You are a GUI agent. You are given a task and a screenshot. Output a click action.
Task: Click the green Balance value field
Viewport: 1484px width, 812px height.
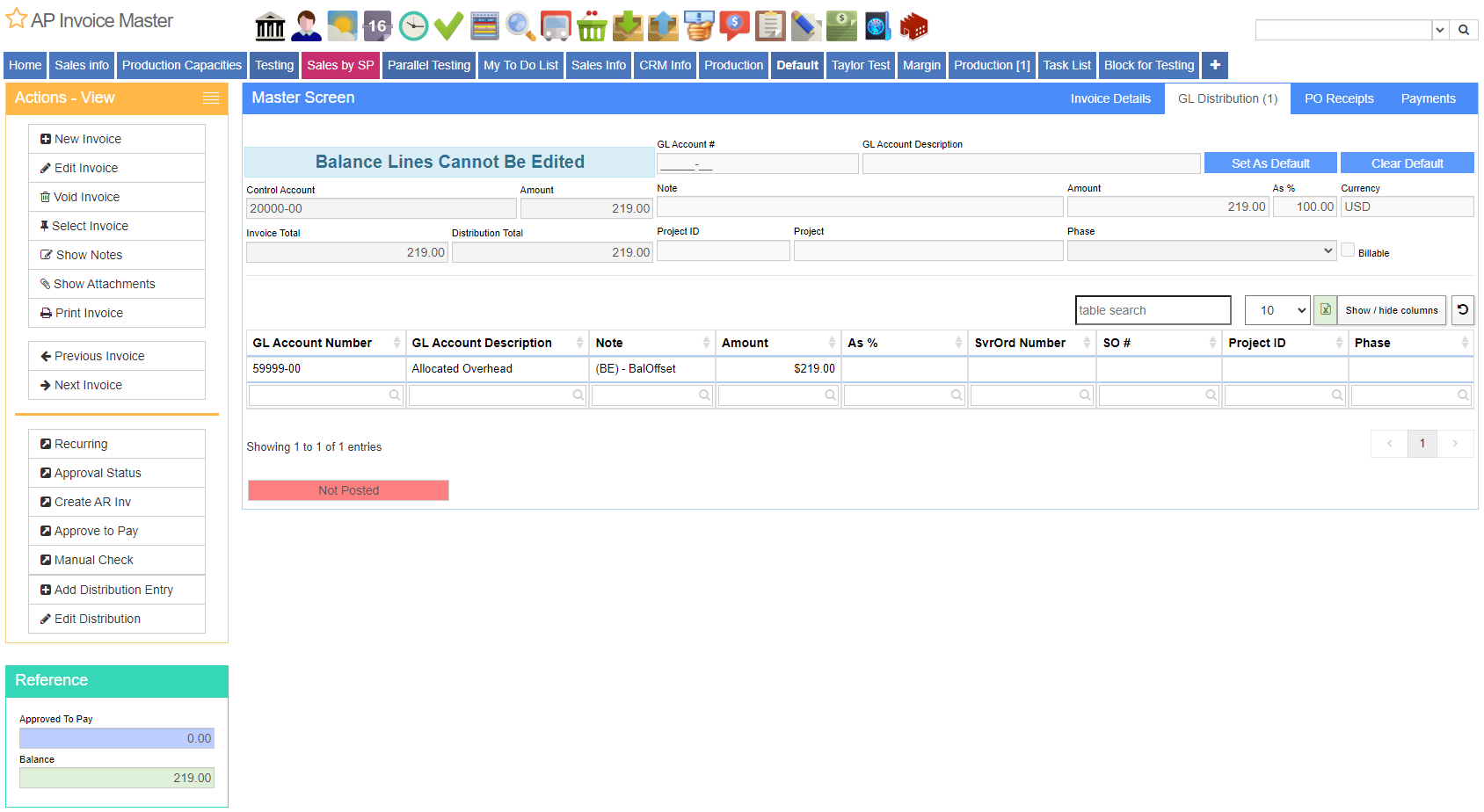[x=117, y=778]
